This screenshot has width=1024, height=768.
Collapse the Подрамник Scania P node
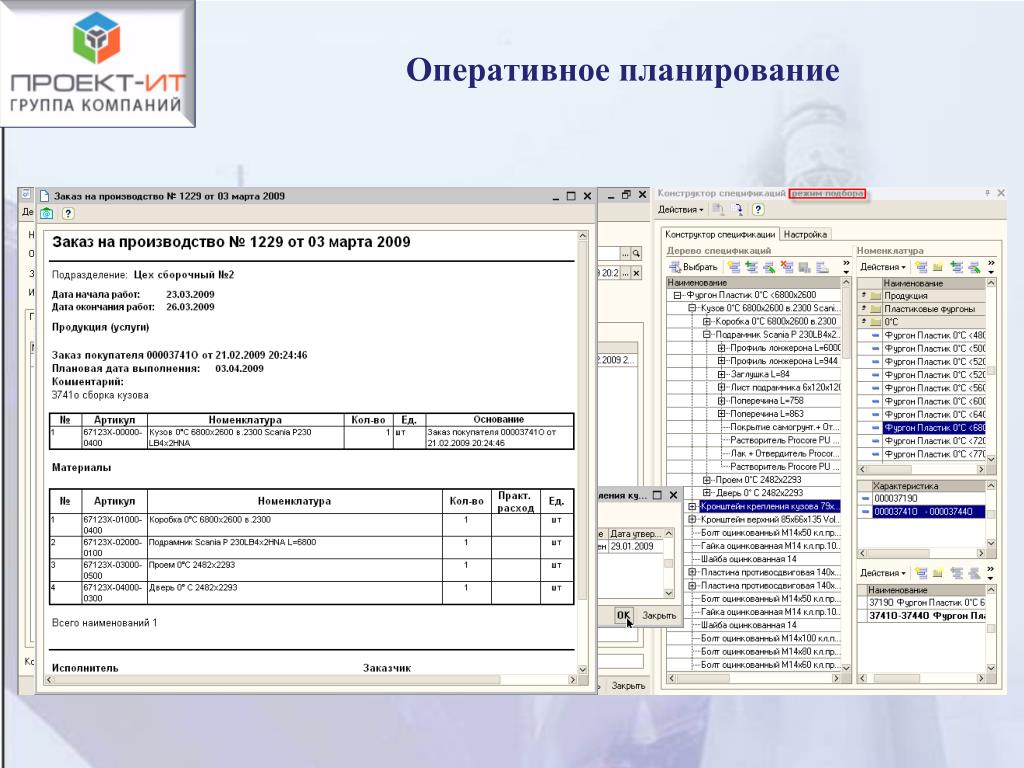coord(707,334)
